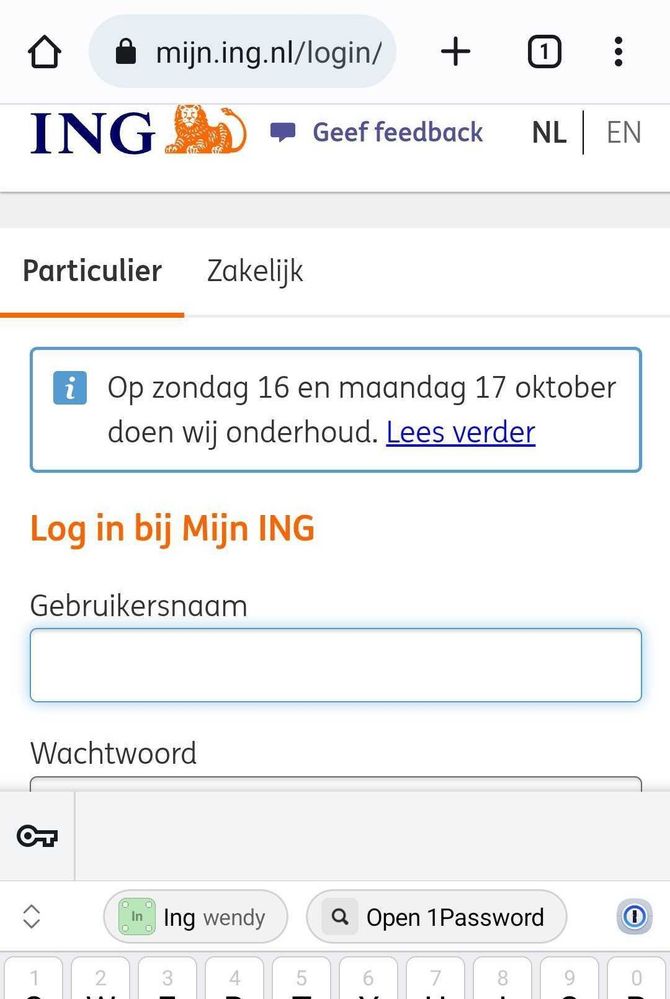This screenshot has height=999, width=670.
Task: Click the Geef feedback link
Action: 397,132
